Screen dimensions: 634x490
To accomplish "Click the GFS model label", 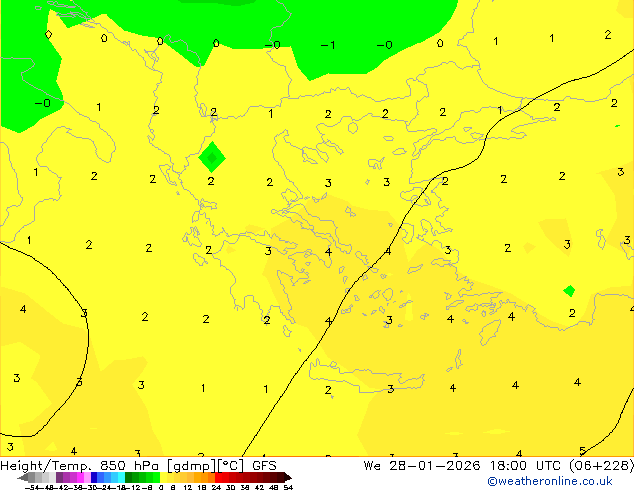I will pyautogui.click(x=264, y=466).
